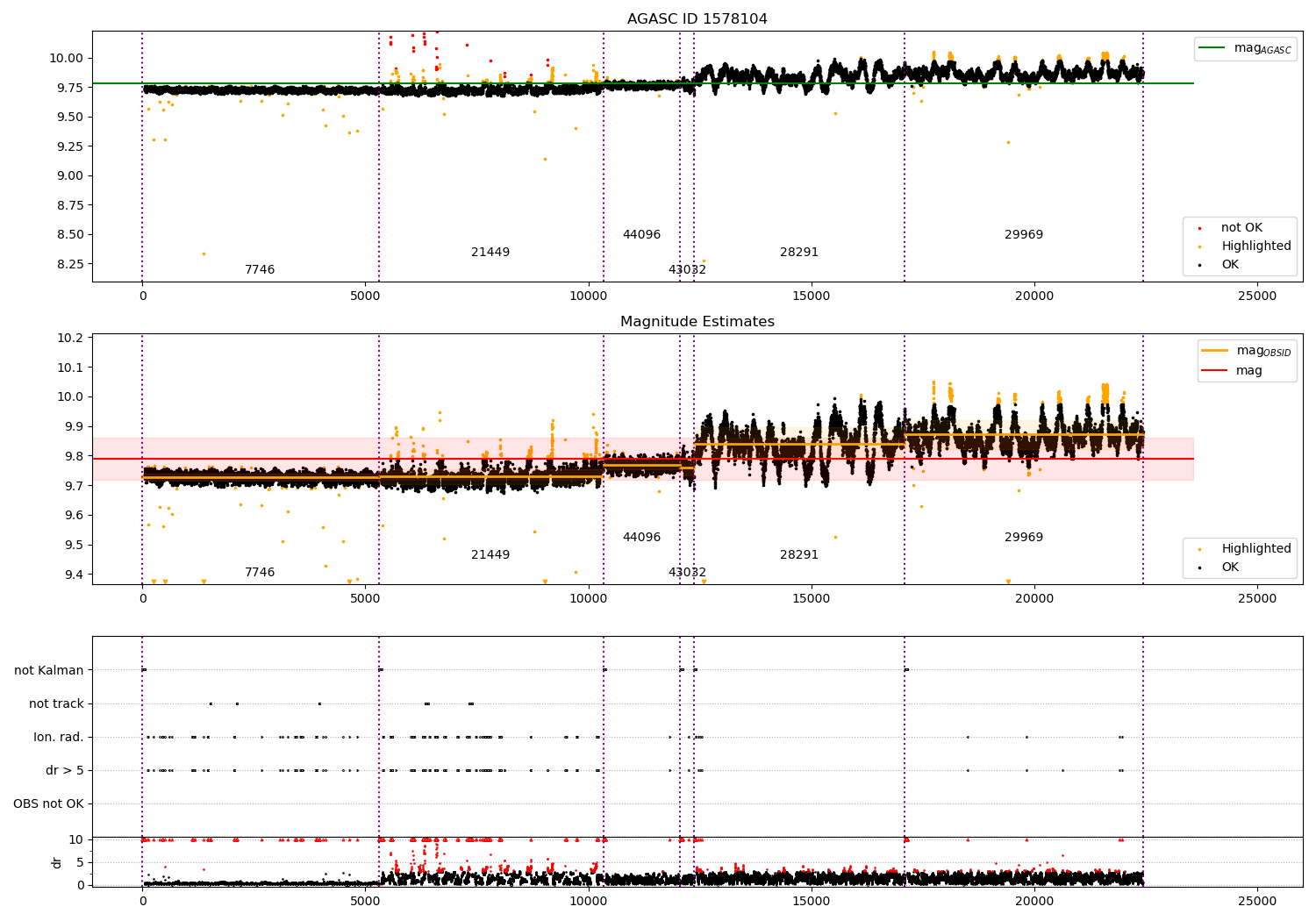Click the 5 tick on the dr axis
This screenshot has width=1316, height=921.
80,863
